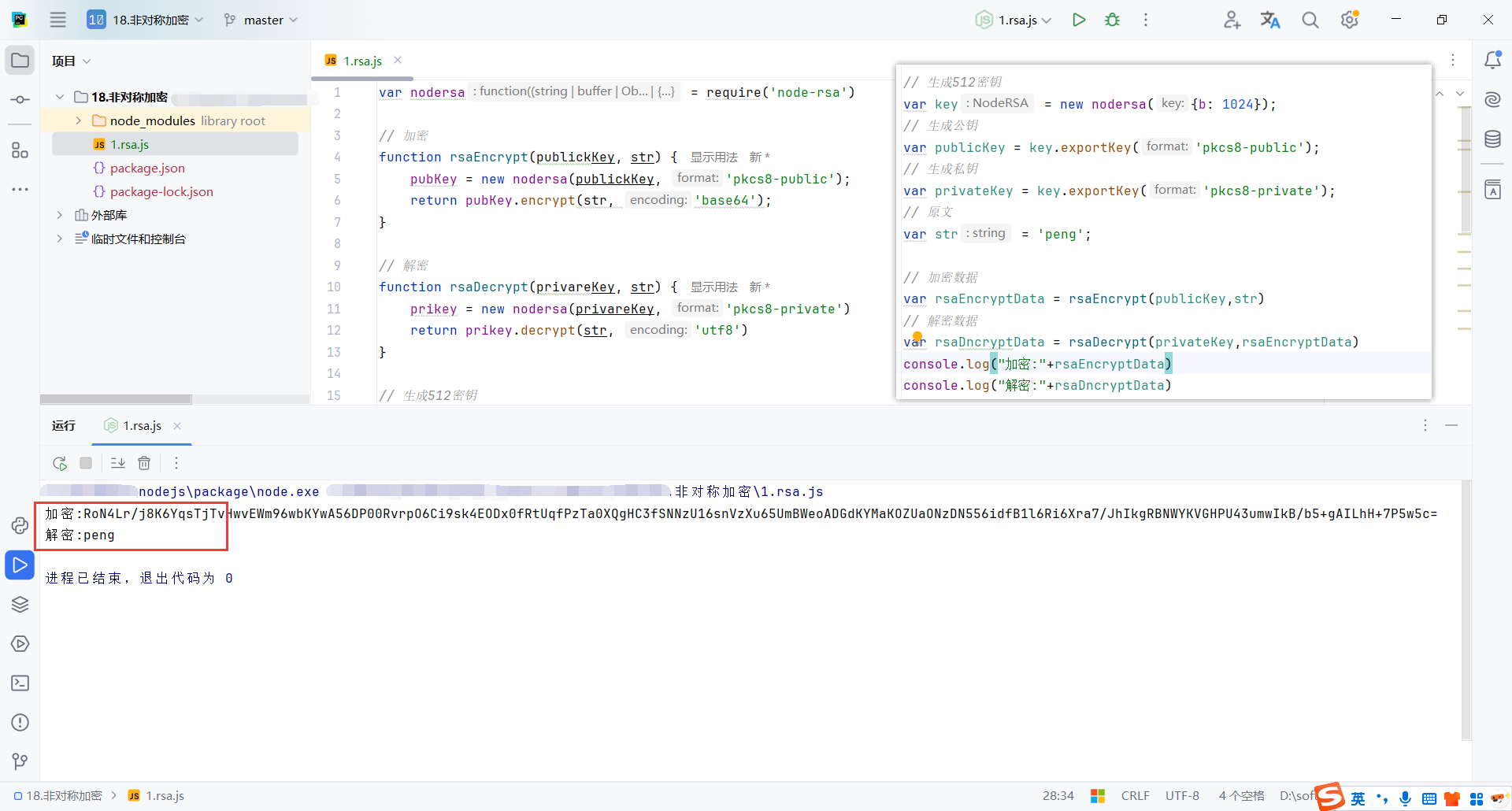Run 1.rsa.js with the green play button
Screen dimensions: 1512x811
[x=1079, y=20]
